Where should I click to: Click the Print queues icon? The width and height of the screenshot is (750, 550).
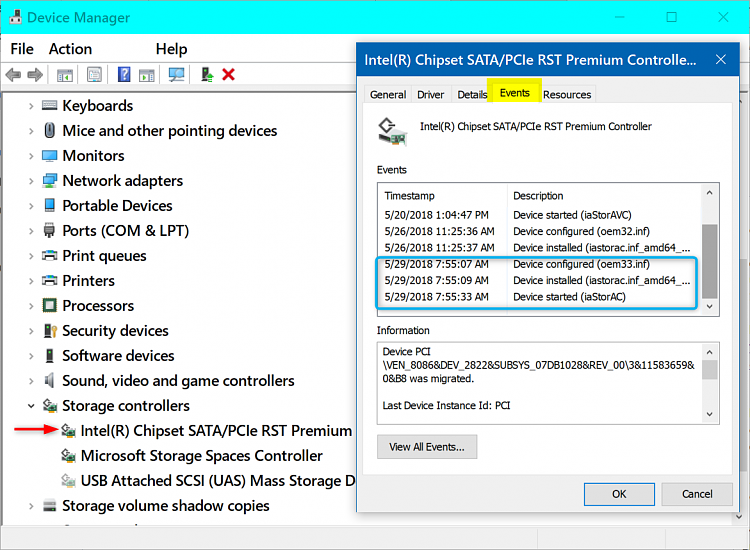click(x=49, y=255)
